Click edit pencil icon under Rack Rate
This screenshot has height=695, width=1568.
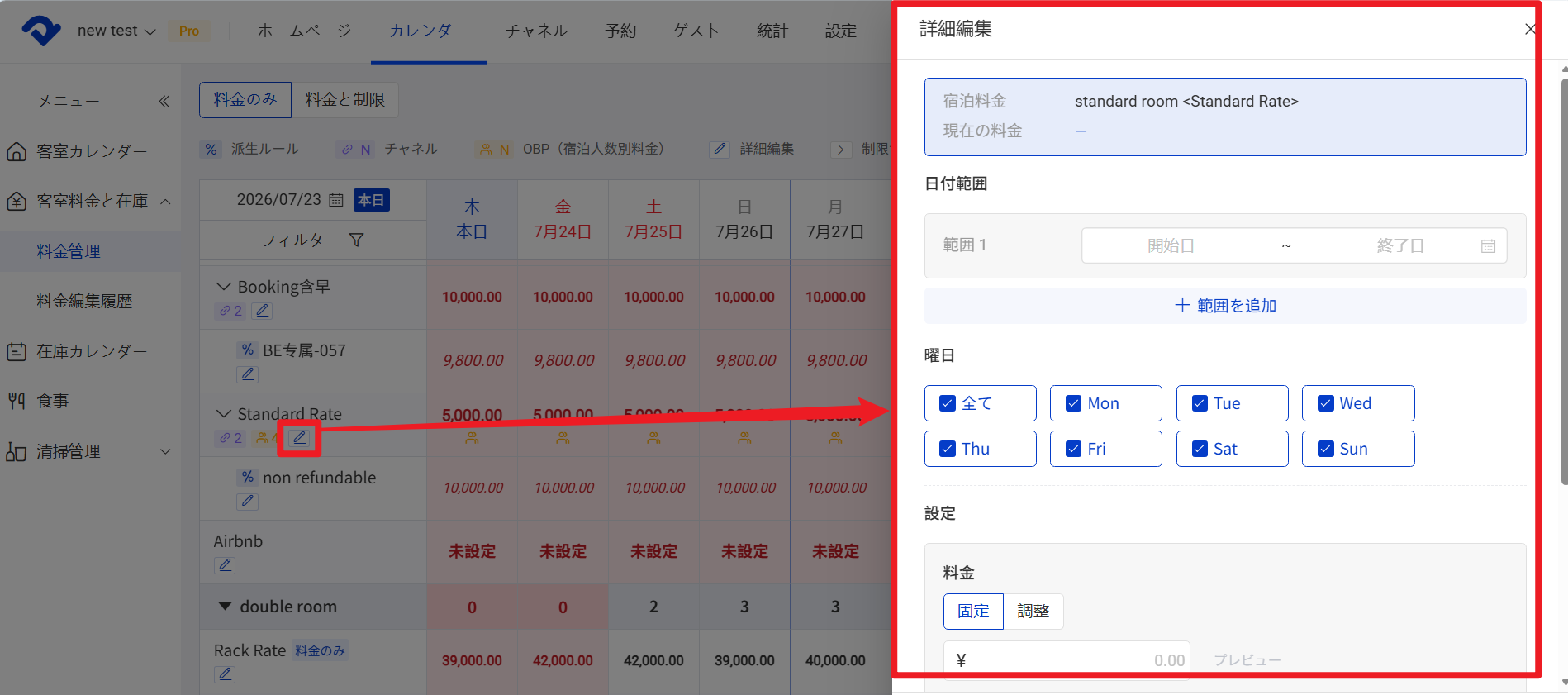pyautogui.click(x=225, y=674)
